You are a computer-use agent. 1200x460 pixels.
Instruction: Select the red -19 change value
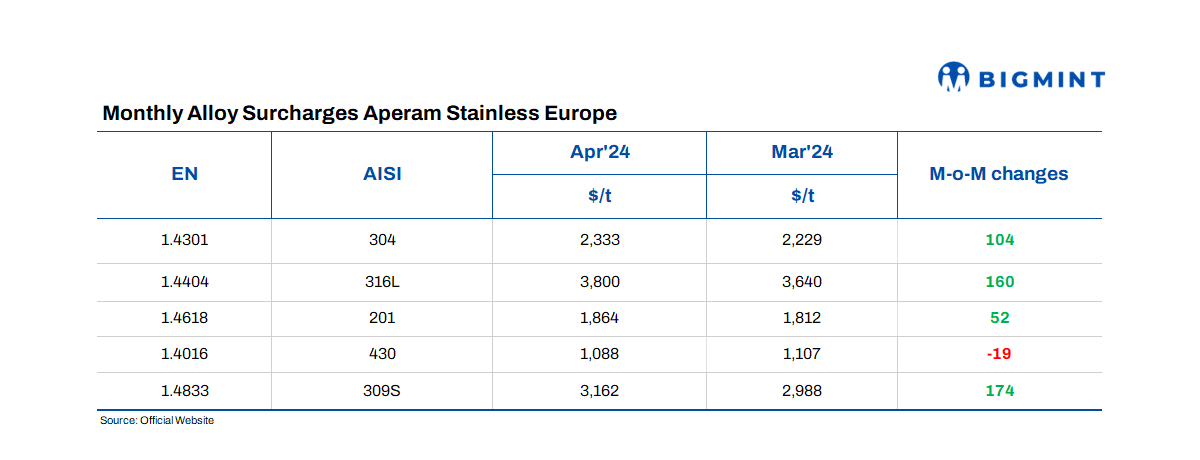(999, 354)
